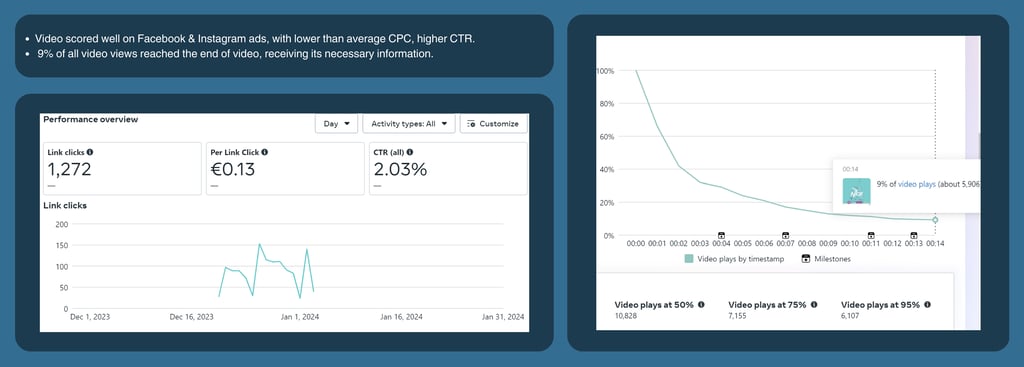Open the video plays link in tooltip
Viewport: 1024px width, 367px height.
pos(917,185)
